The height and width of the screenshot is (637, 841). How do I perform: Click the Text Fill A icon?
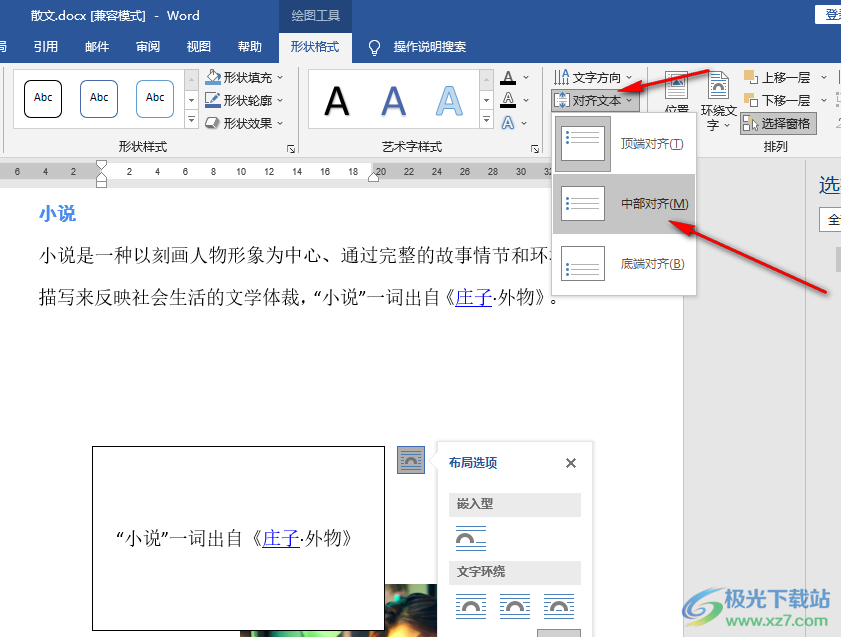(x=508, y=78)
